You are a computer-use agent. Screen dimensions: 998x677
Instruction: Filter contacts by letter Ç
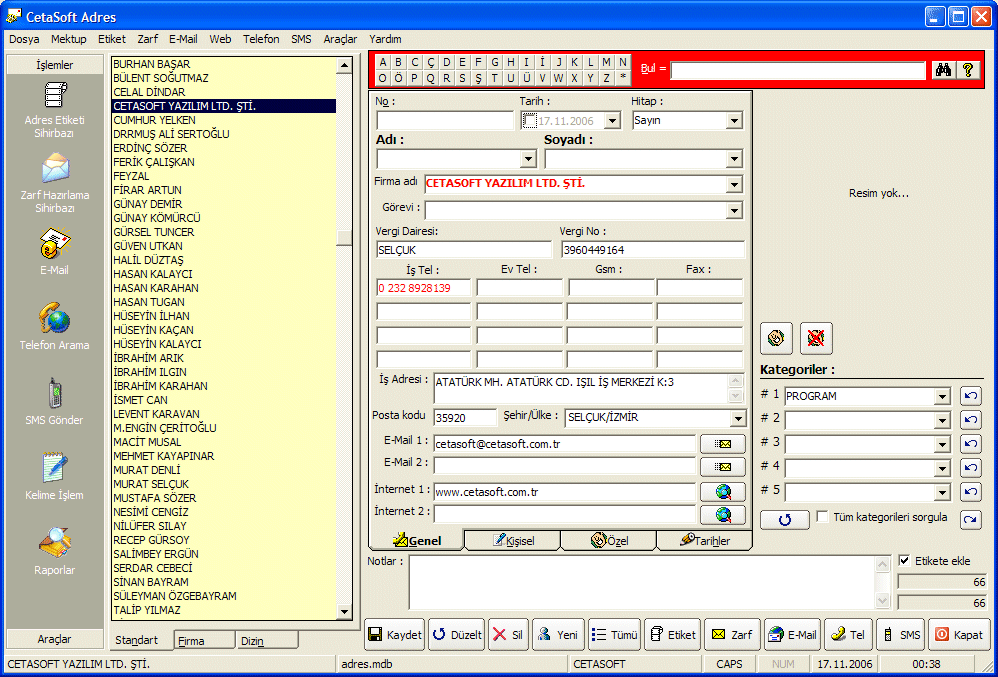[x=431, y=62]
